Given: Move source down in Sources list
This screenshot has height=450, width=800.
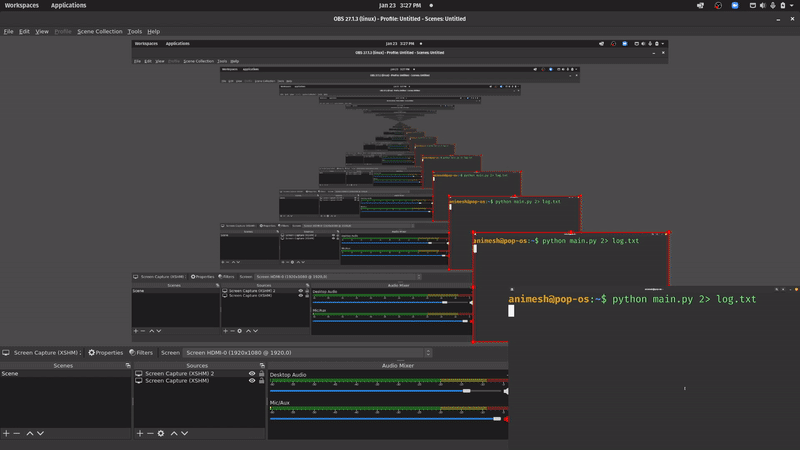Looking at the screenshot, I should point(185,433).
